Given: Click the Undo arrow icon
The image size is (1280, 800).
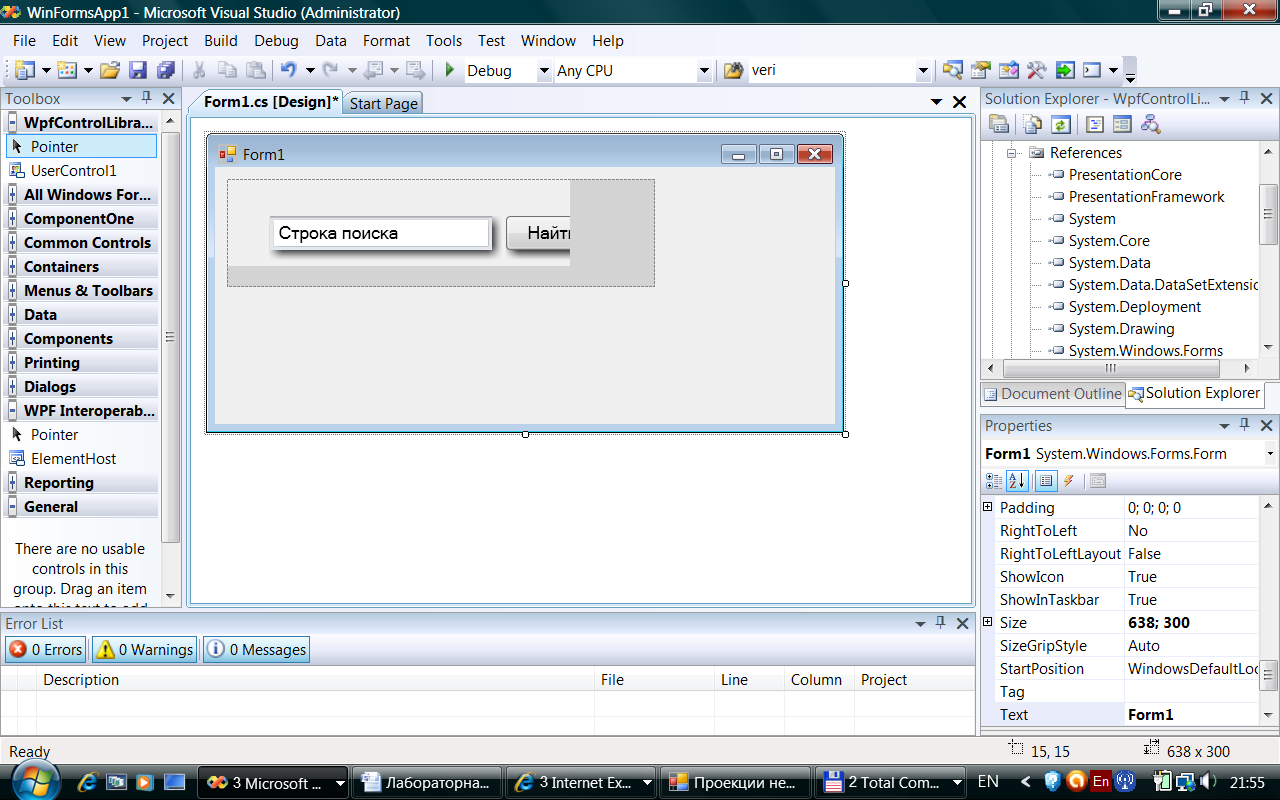Looking at the screenshot, I should [x=289, y=70].
